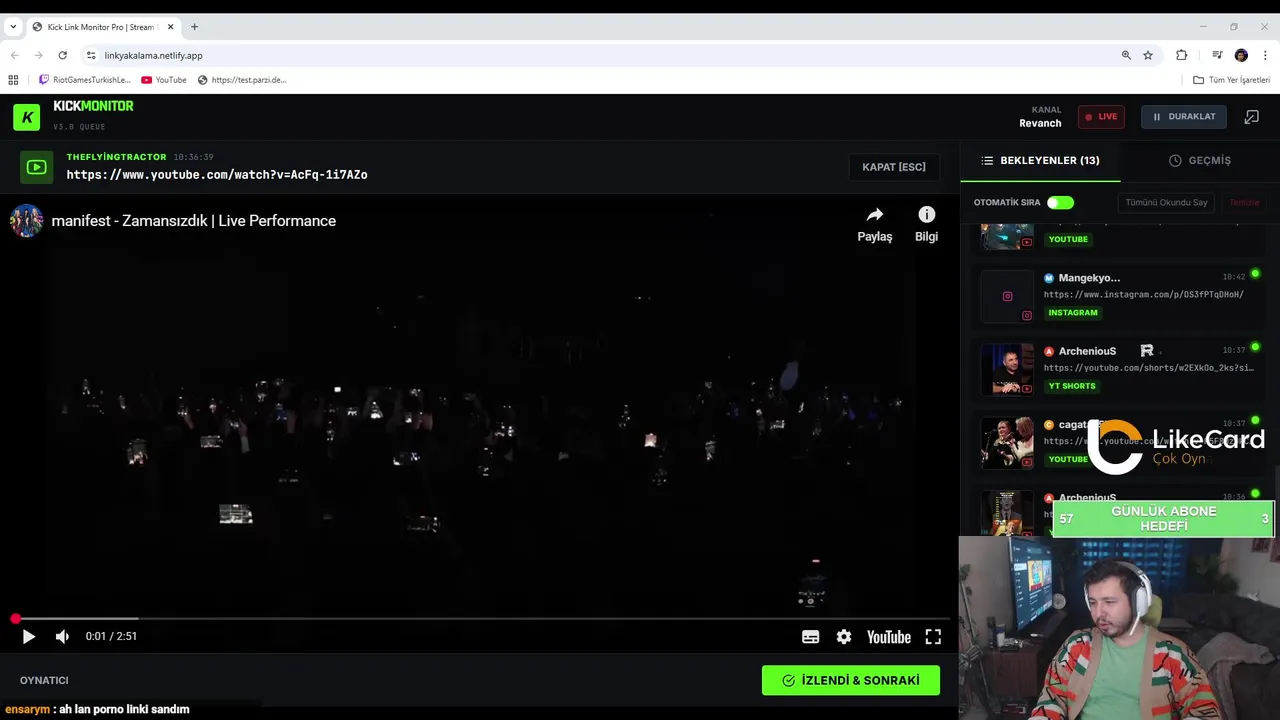Click the red LIVE indicator button

(x=1101, y=117)
